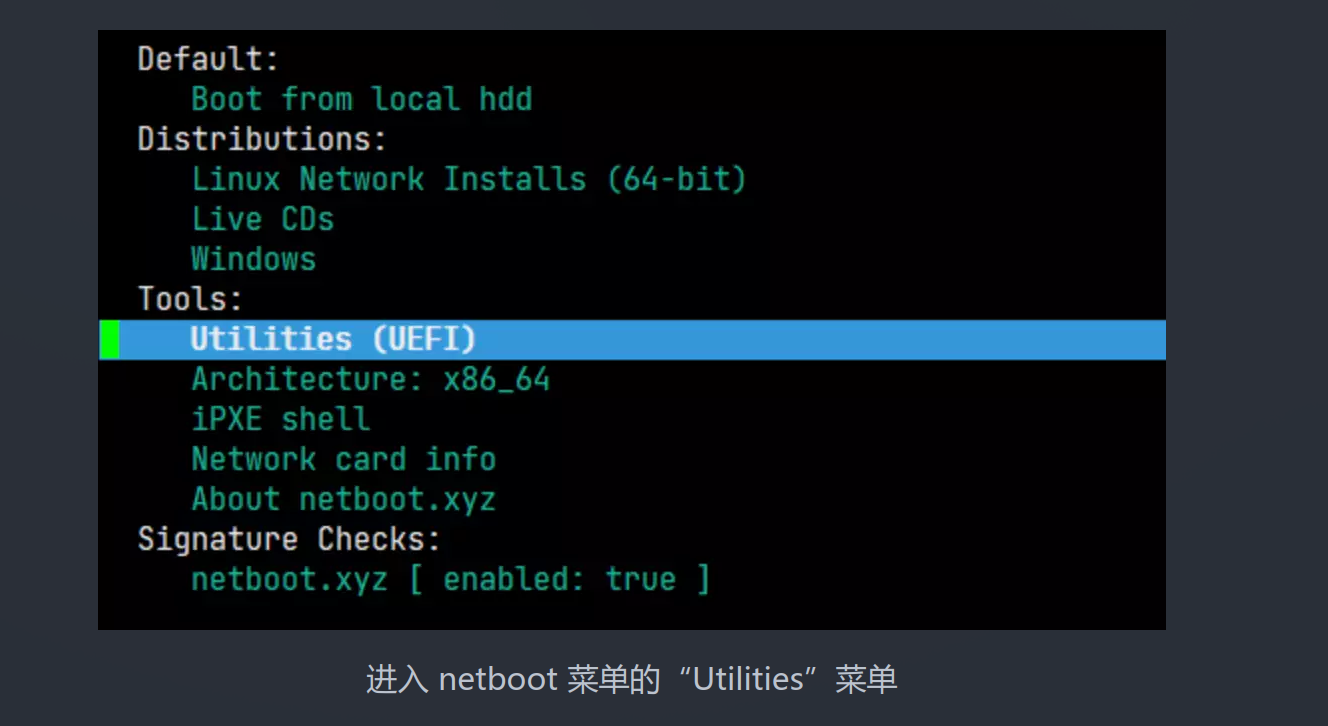Click the green cursor block beside Utilities
The width and height of the screenshot is (1328, 726).
pos(109,340)
